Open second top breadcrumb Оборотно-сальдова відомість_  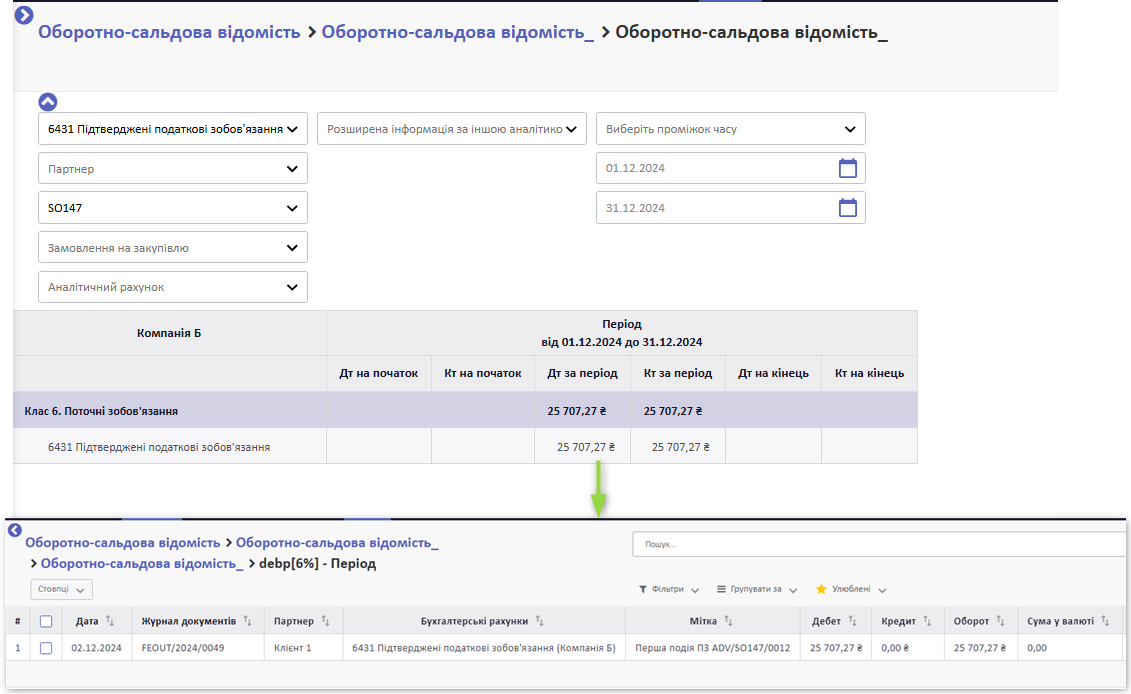458,32
